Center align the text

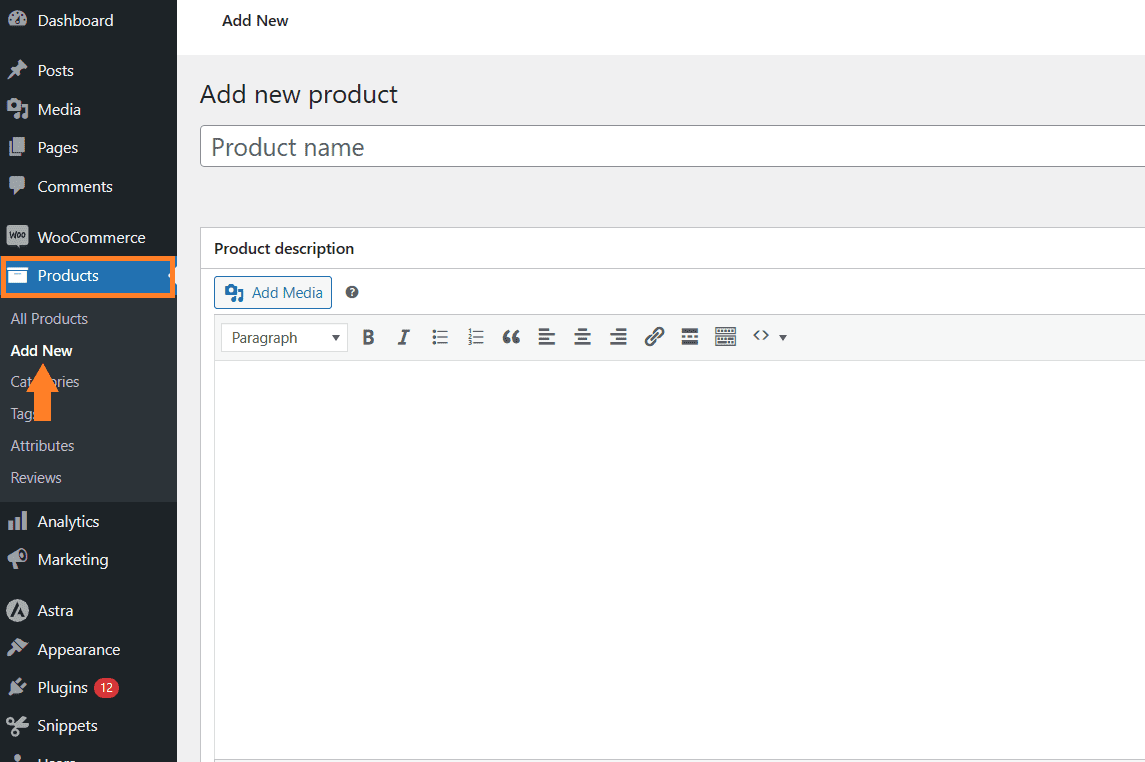click(x=582, y=337)
